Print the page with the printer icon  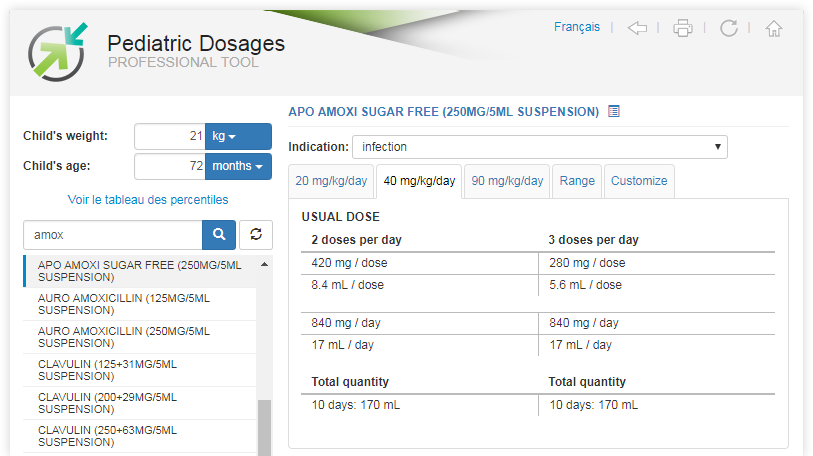click(682, 28)
